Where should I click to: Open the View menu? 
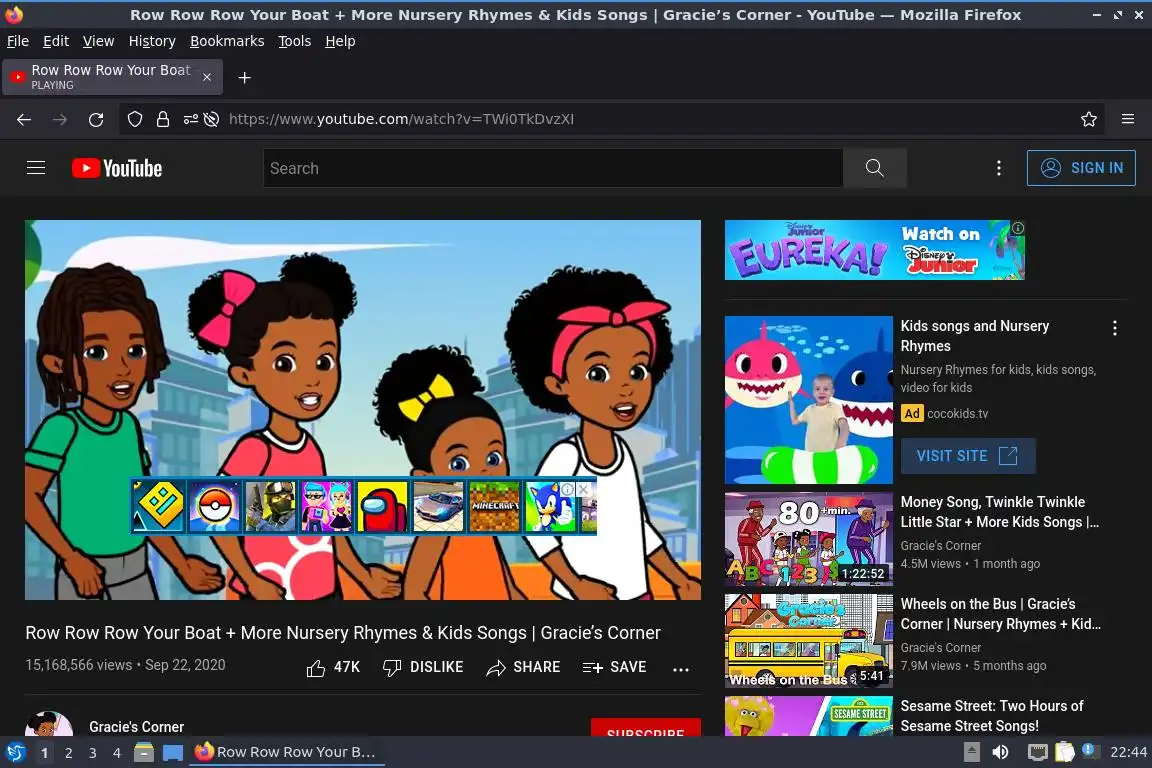tap(98, 41)
